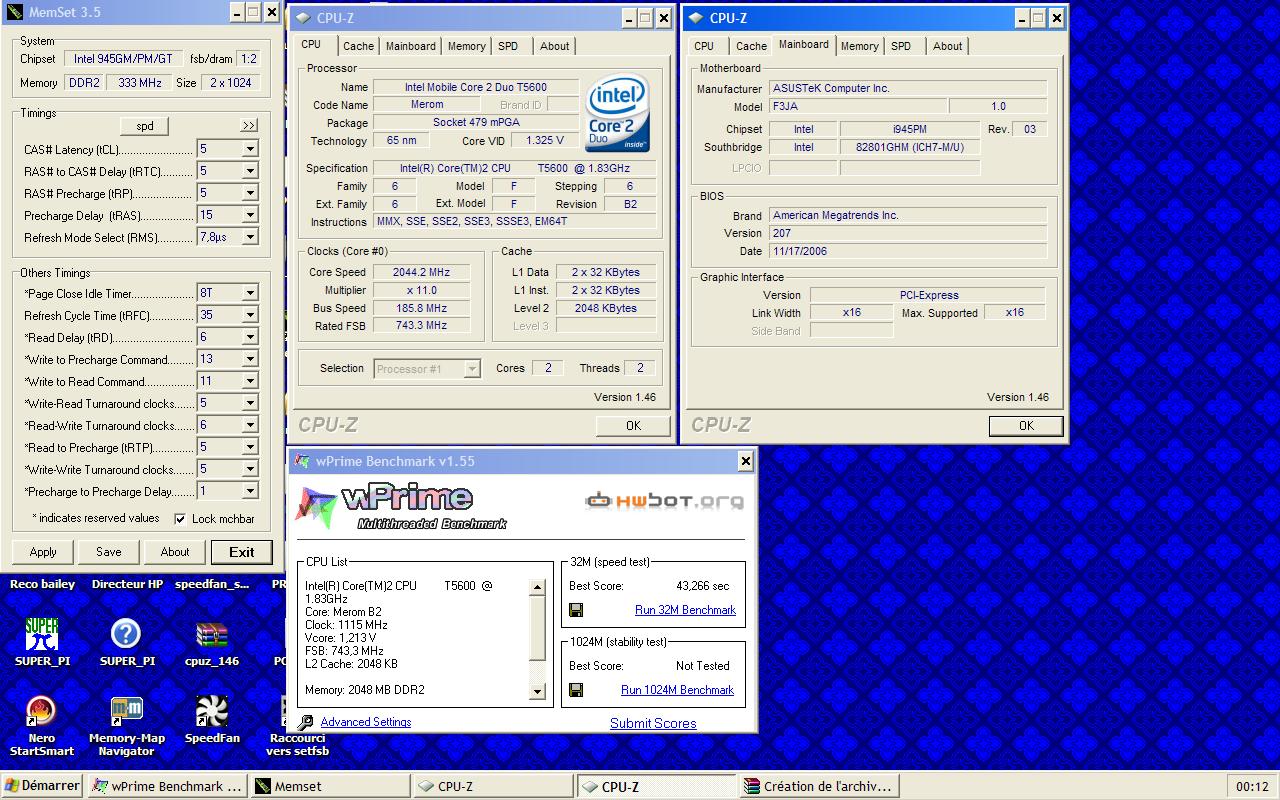This screenshot has width=1280, height=800.
Task: Click the Advanced Settings wrench icon in wPrime
Action: point(305,722)
